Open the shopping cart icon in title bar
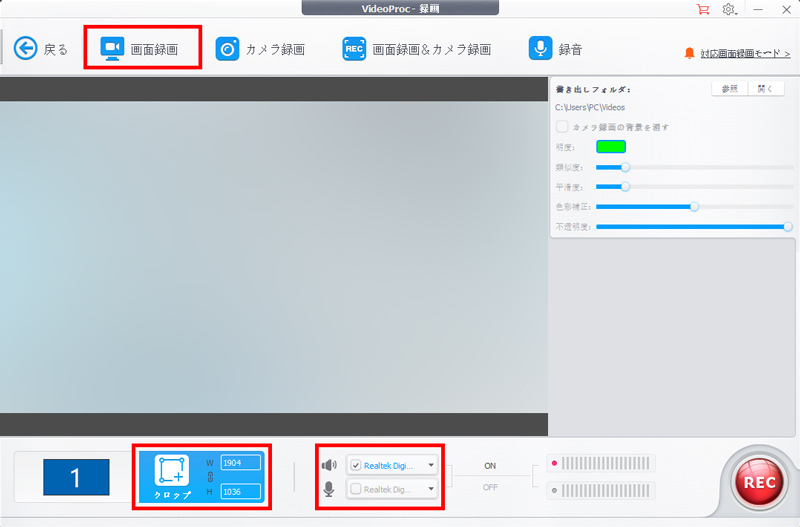The width and height of the screenshot is (800, 527). [702, 9]
